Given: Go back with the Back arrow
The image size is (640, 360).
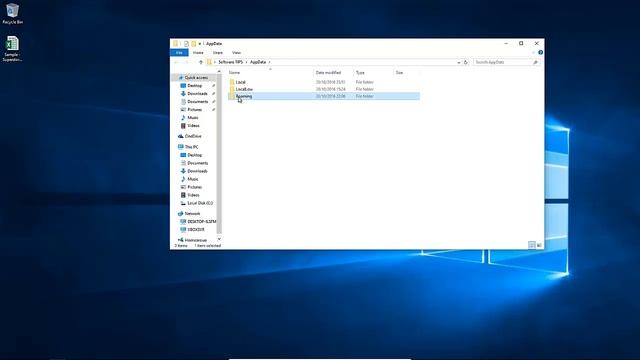Looking at the screenshot, I should [176, 62].
